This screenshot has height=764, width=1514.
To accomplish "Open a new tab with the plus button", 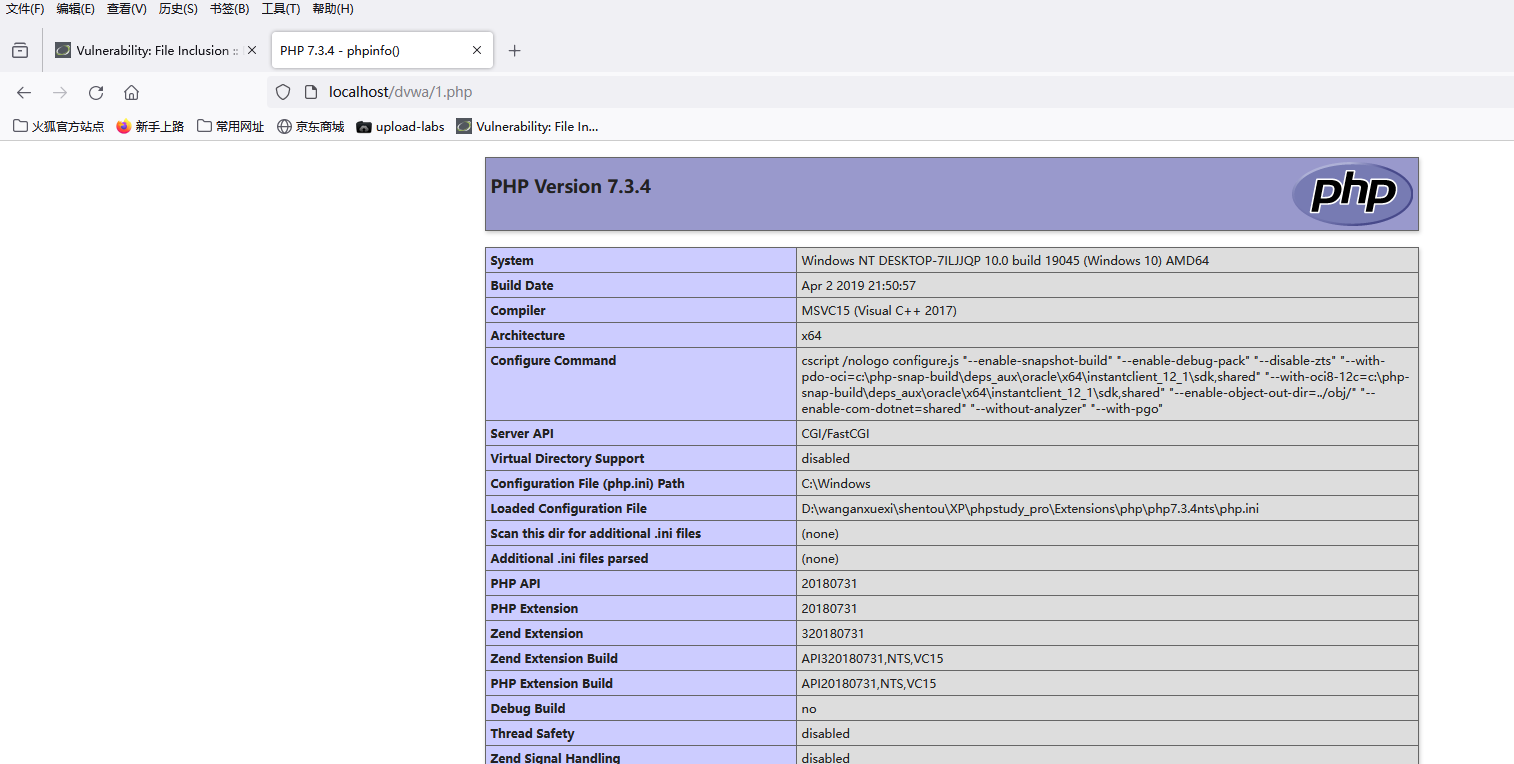I will click(515, 50).
